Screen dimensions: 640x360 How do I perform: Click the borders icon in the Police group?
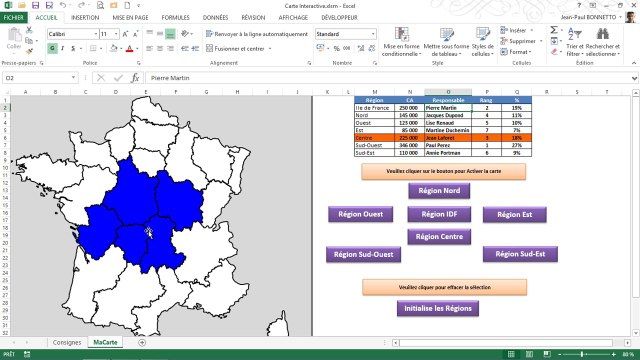(x=93, y=48)
